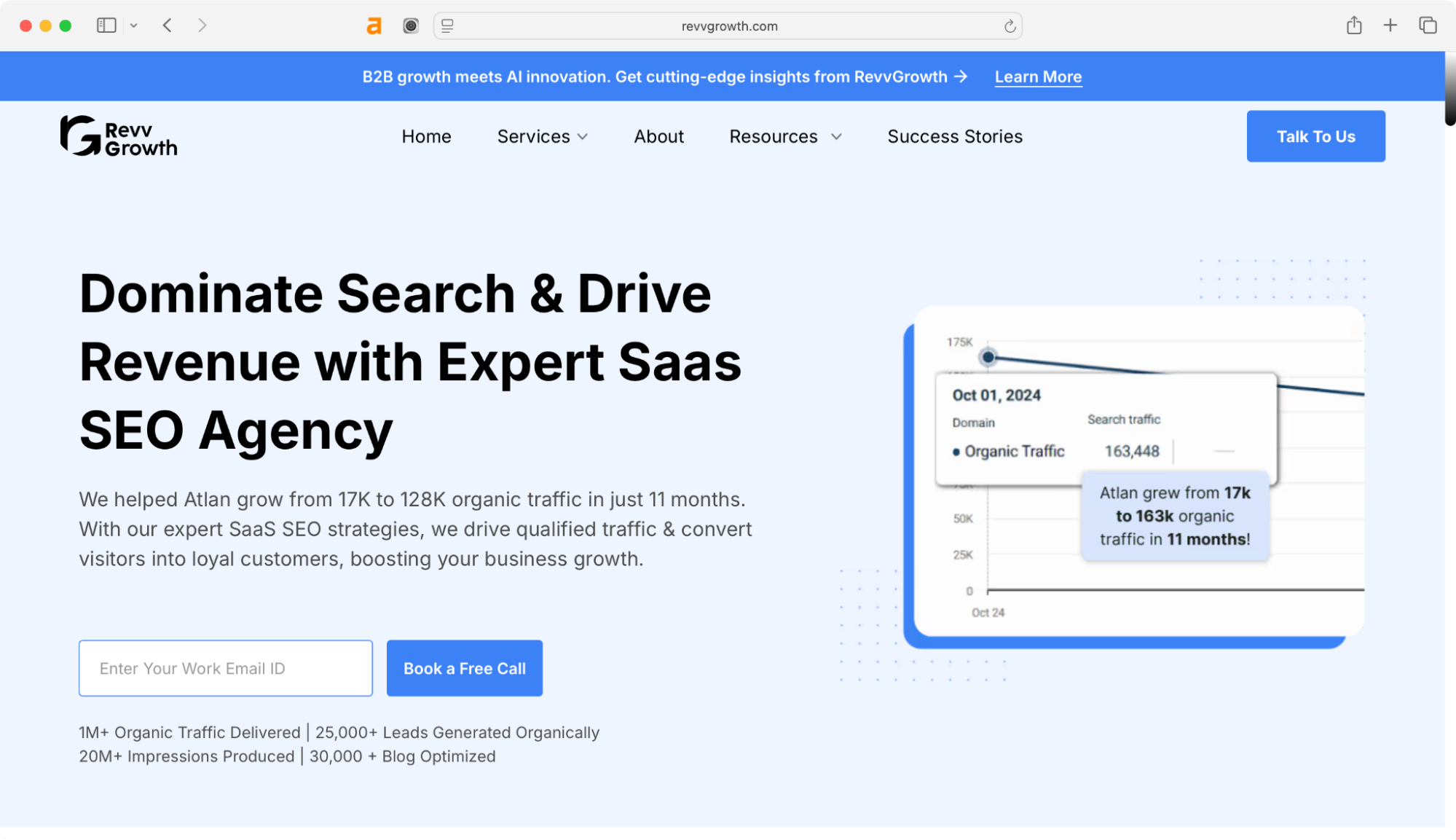The width and height of the screenshot is (1456, 840).
Task: Open a new browser tab
Action: pyautogui.click(x=1390, y=25)
